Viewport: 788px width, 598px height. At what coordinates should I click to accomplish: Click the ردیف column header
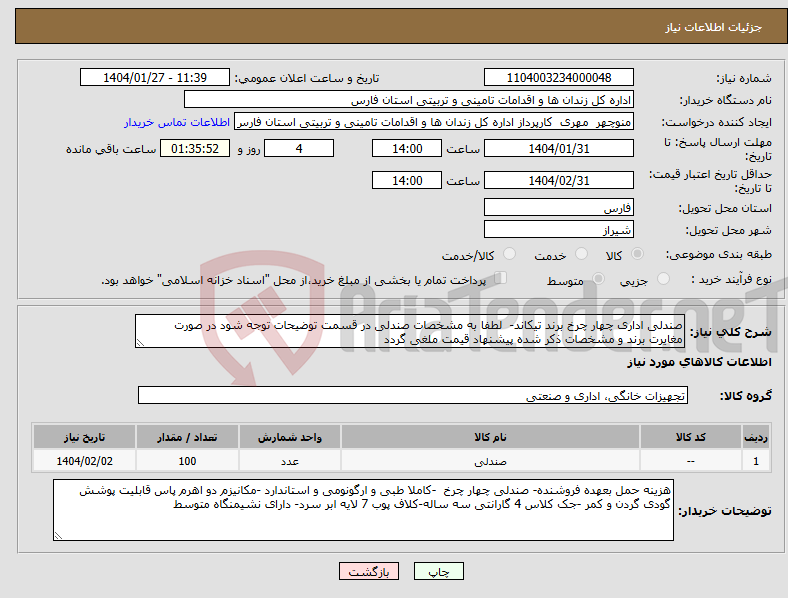coord(756,437)
